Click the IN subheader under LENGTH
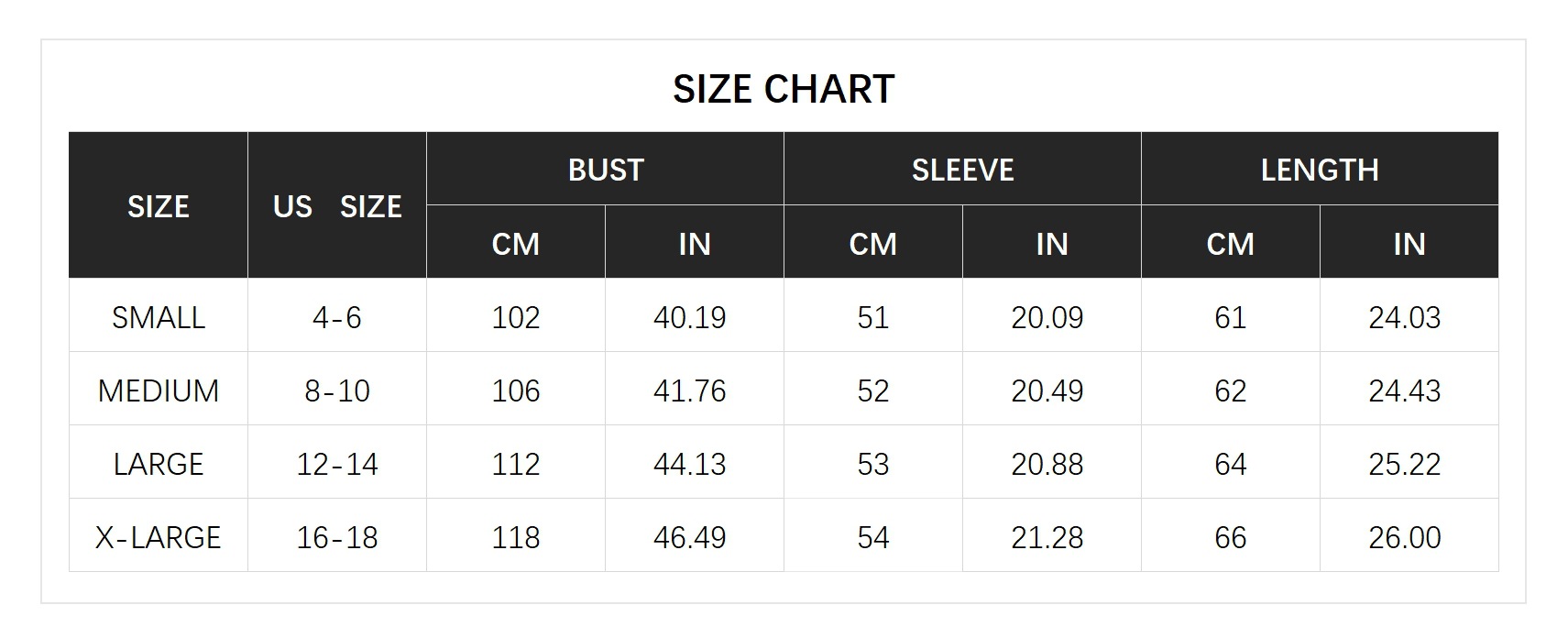This screenshot has width=1568, height=638. 1409,244
